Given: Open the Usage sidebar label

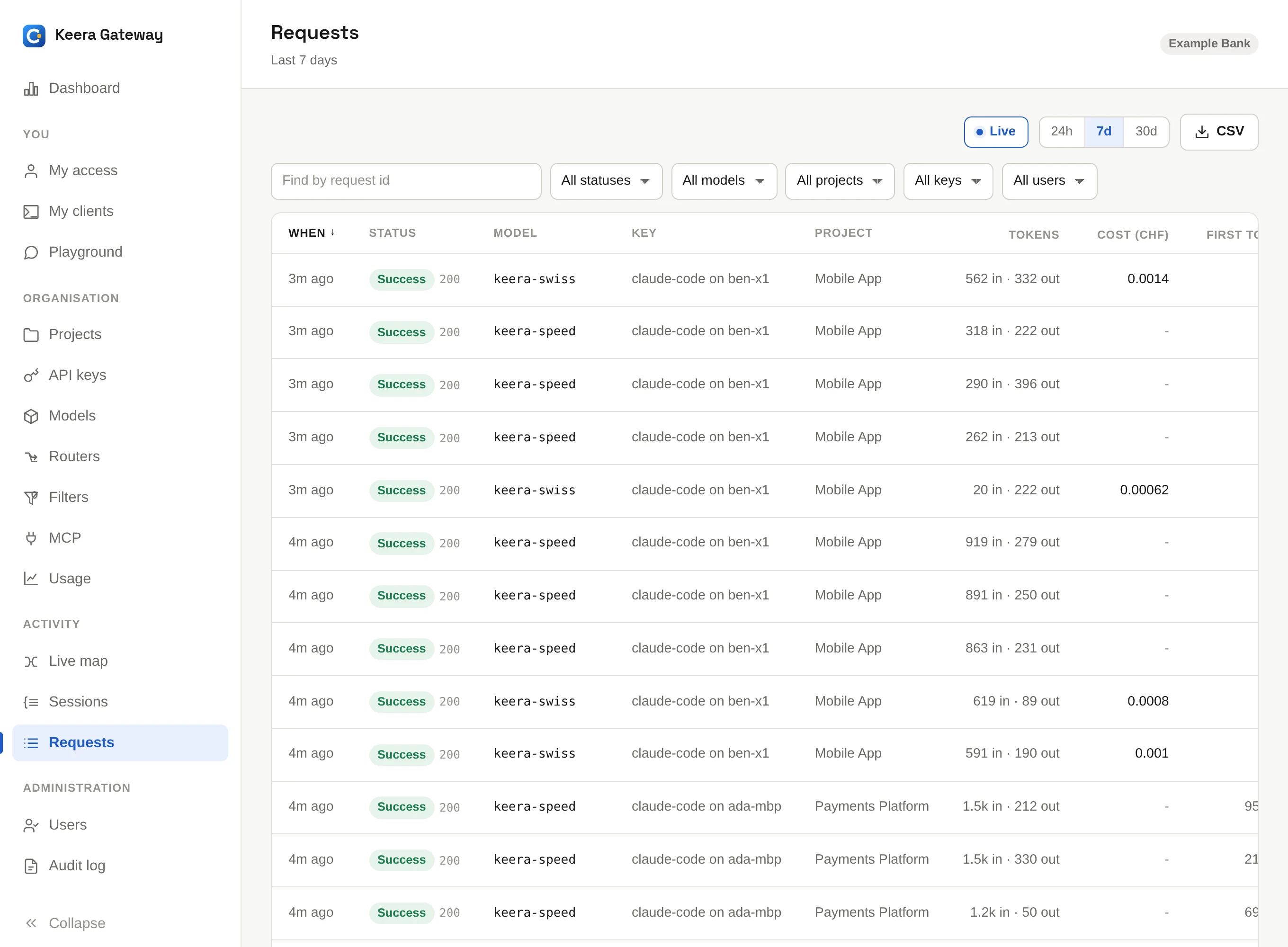Looking at the screenshot, I should [70, 579].
